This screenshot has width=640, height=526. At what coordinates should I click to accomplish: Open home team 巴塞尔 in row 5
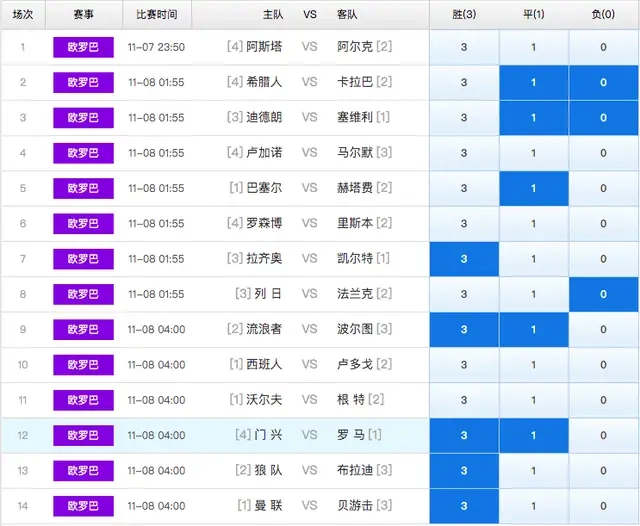(264, 188)
